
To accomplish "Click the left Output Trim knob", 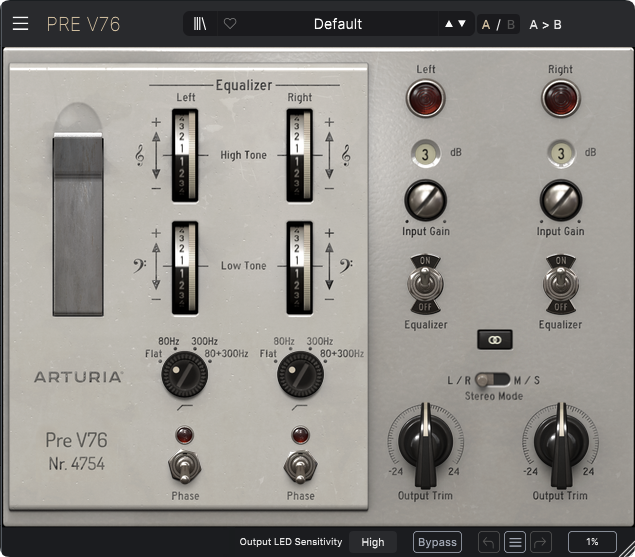I will point(425,443).
